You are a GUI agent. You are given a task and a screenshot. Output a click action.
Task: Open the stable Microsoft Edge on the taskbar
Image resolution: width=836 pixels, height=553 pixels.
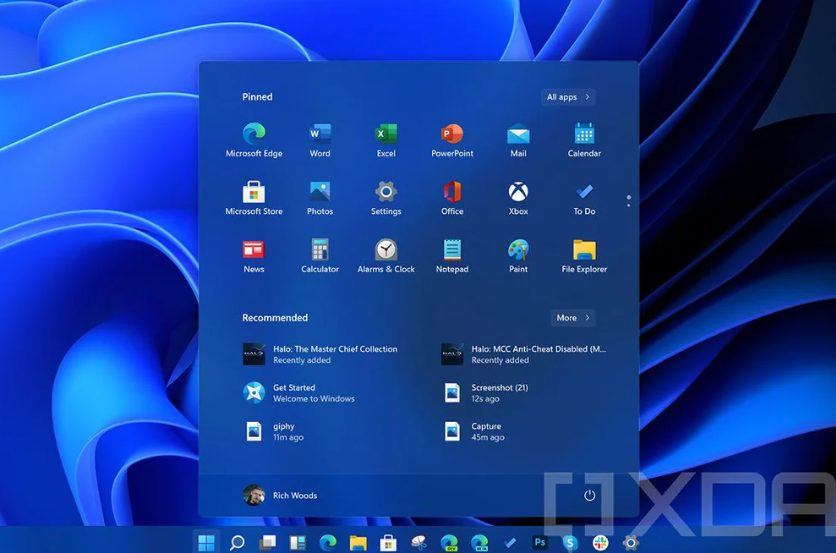click(x=327, y=543)
